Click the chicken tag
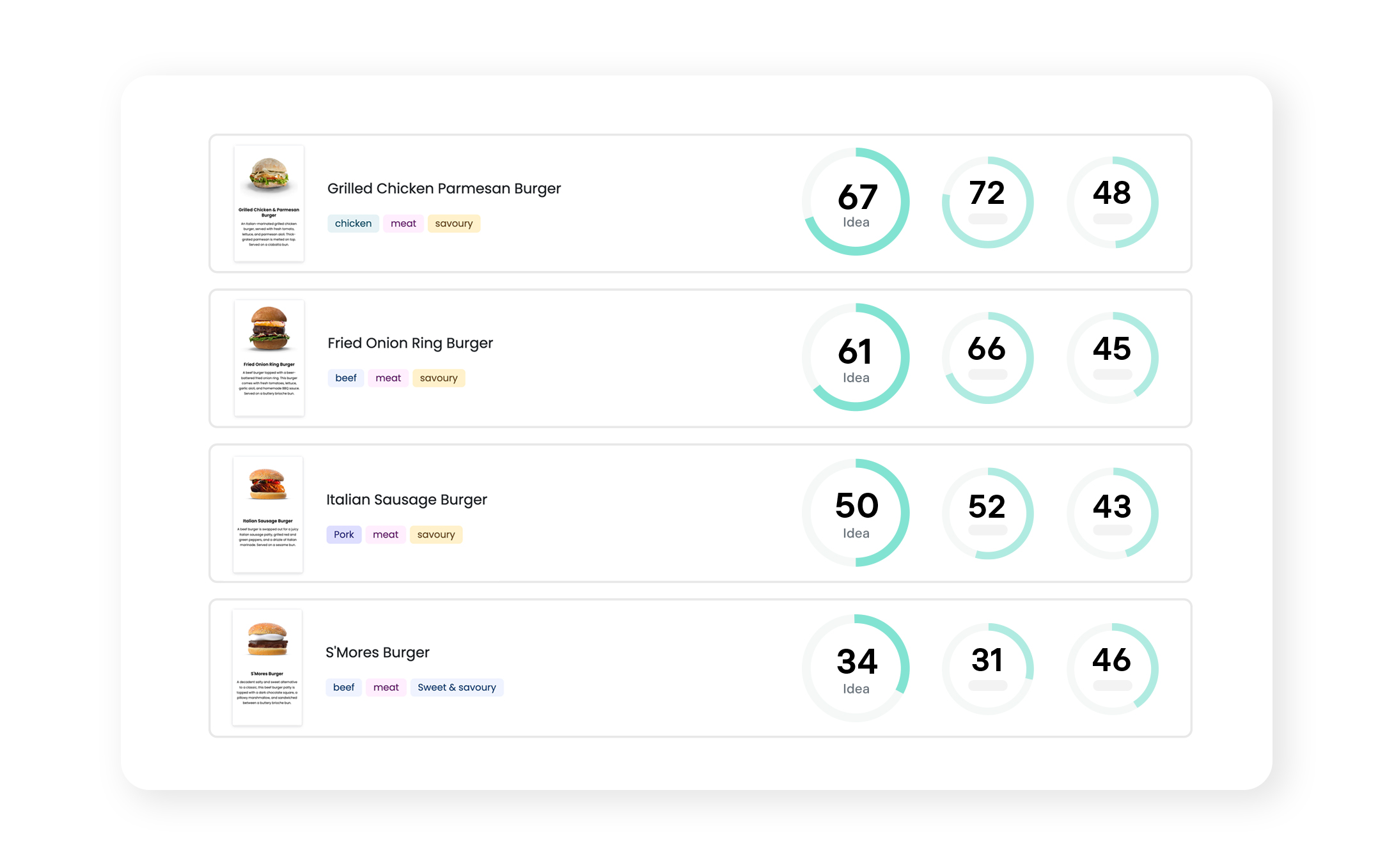 point(353,224)
